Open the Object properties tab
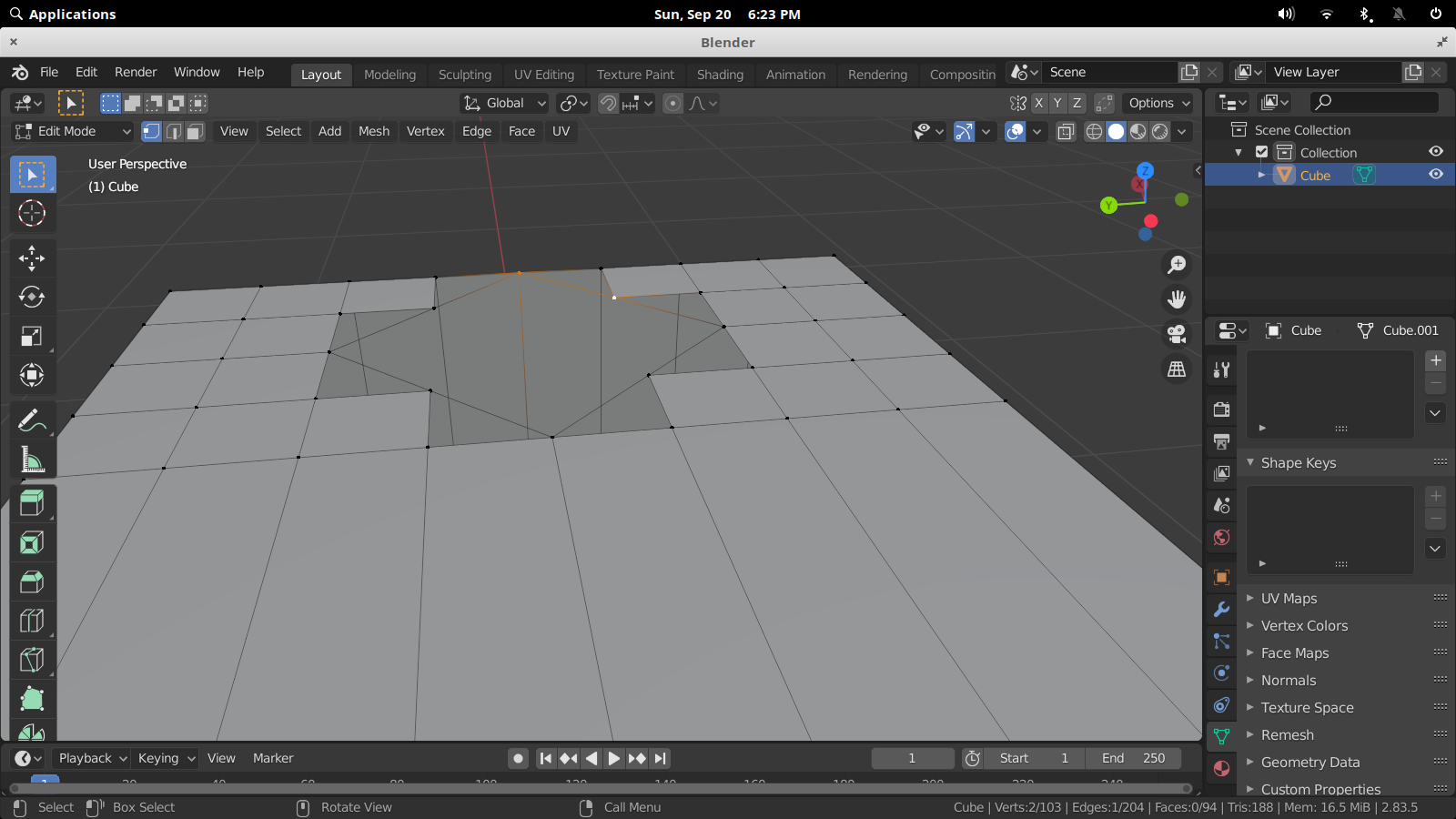Image resolution: width=1456 pixels, height=819 pixels. [1221, 577]
